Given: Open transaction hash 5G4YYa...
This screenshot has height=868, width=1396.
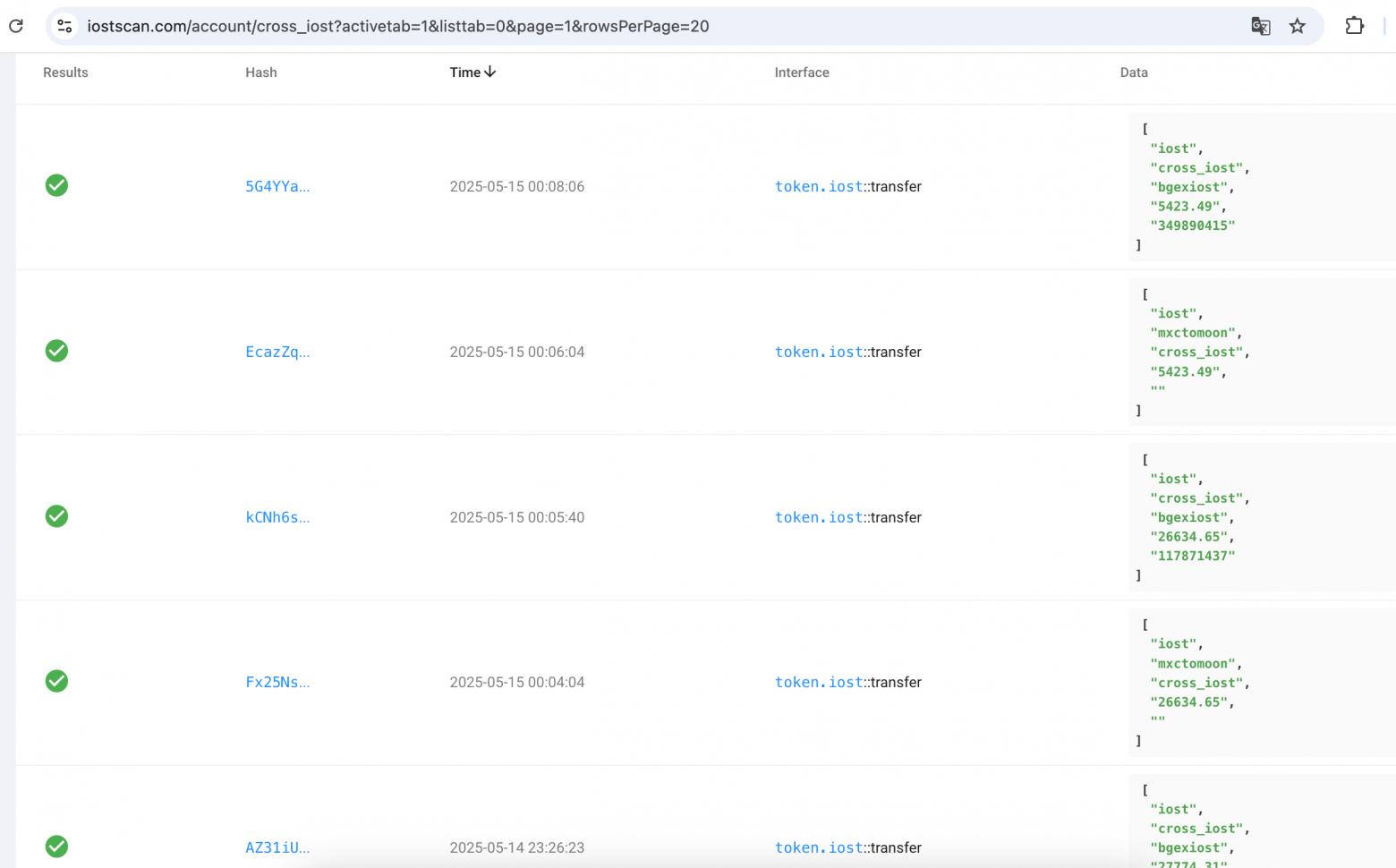Looking at the screenshot, I should (277, 186).
